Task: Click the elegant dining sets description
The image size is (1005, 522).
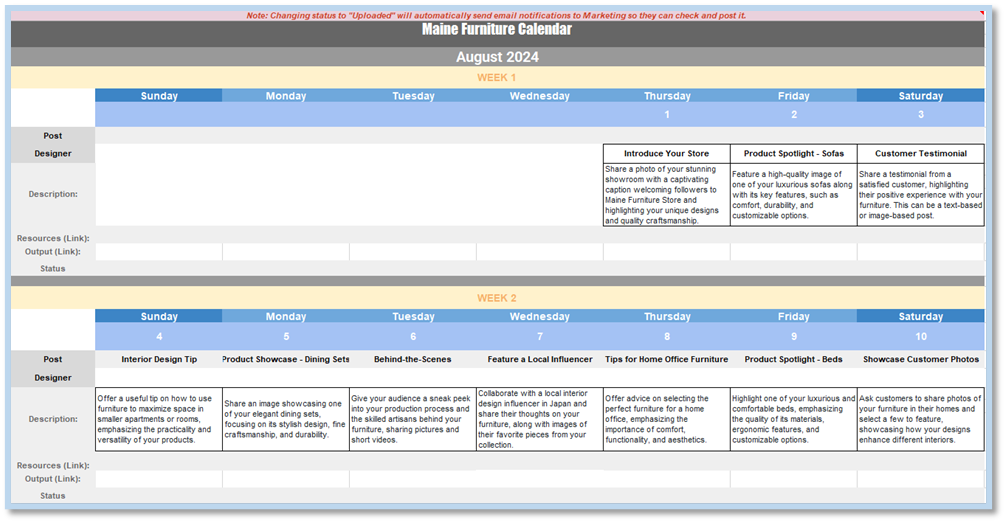Action: pyautogui.click(x=286, y=419)
